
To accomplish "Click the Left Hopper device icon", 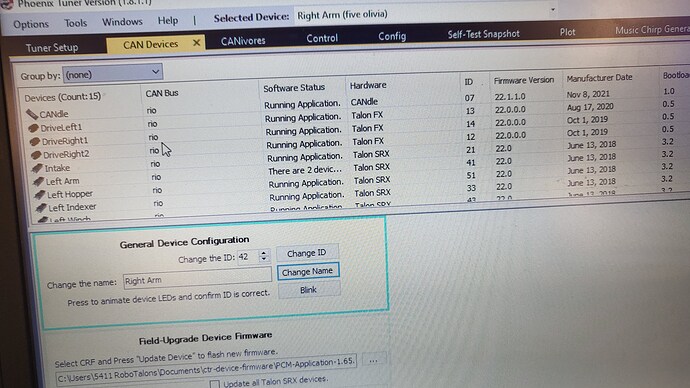I will [40, 194].
